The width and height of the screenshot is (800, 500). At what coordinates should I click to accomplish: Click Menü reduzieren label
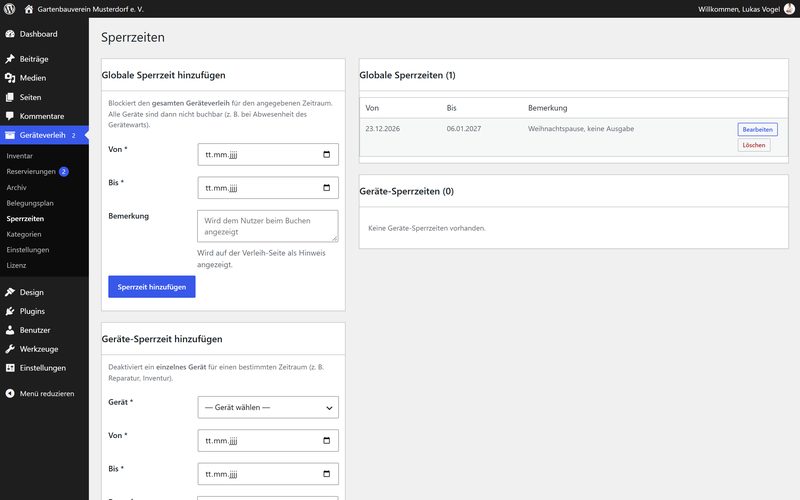pyautogui.click(x=47, y=393)
